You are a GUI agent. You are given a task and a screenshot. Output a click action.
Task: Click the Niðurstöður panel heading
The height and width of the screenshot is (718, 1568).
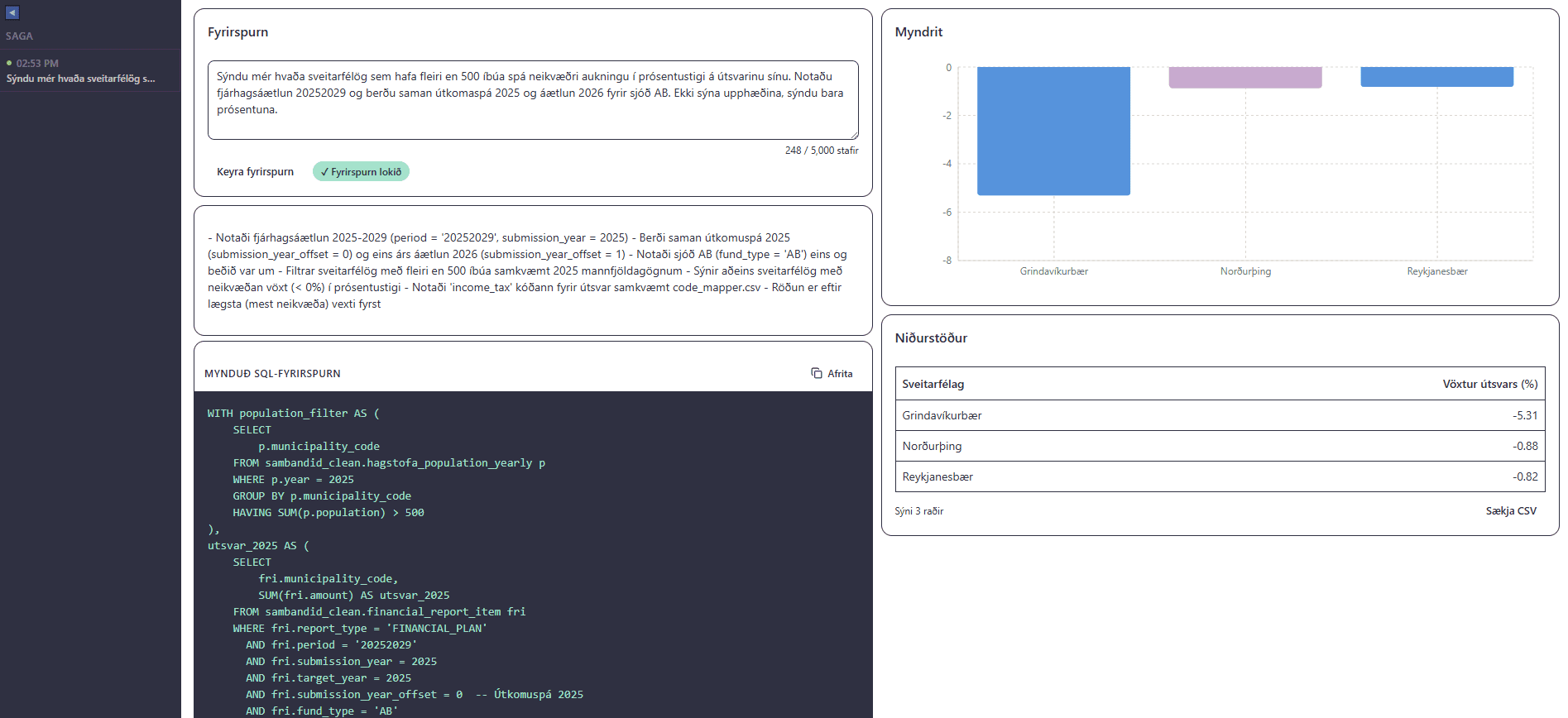[x=931, y=337]
